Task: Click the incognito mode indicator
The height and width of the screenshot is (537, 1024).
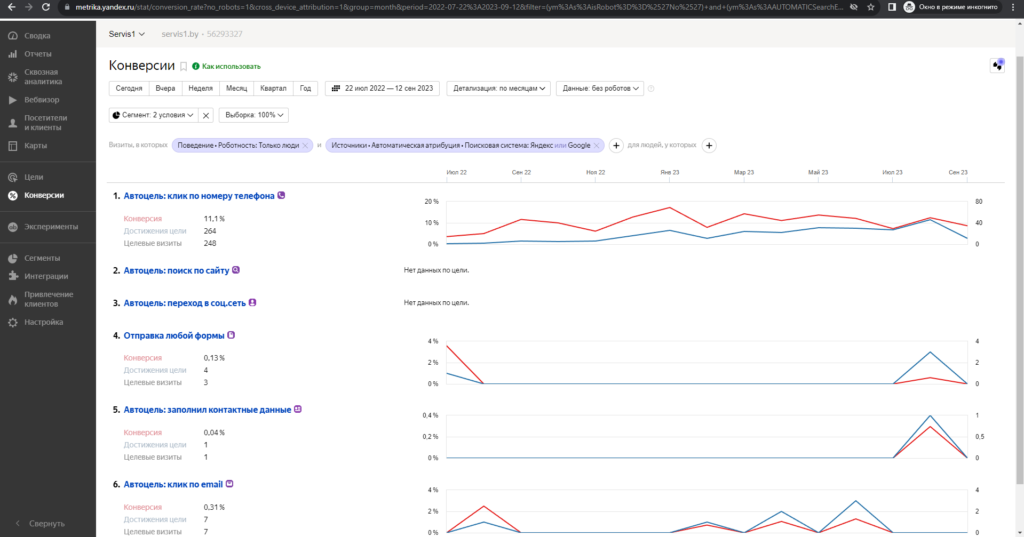Action: [952, 7]
